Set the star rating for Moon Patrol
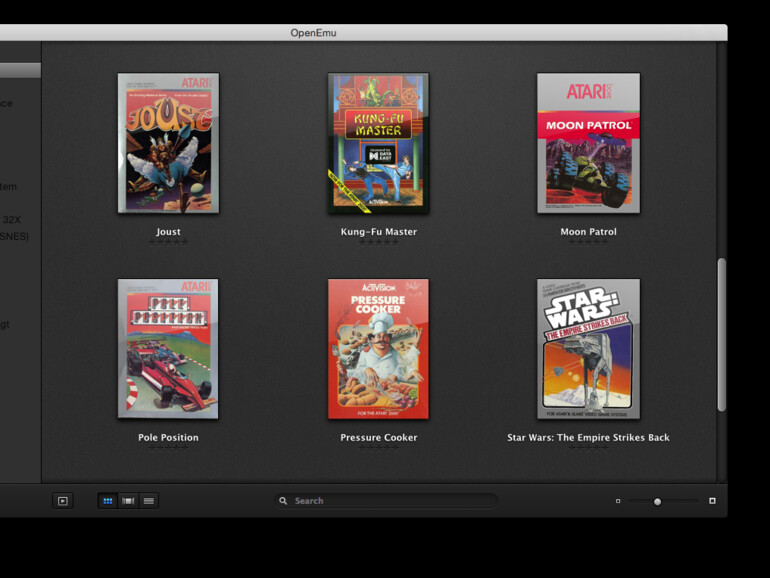This screenshot has height=578, width=770. tap(588, 242)
